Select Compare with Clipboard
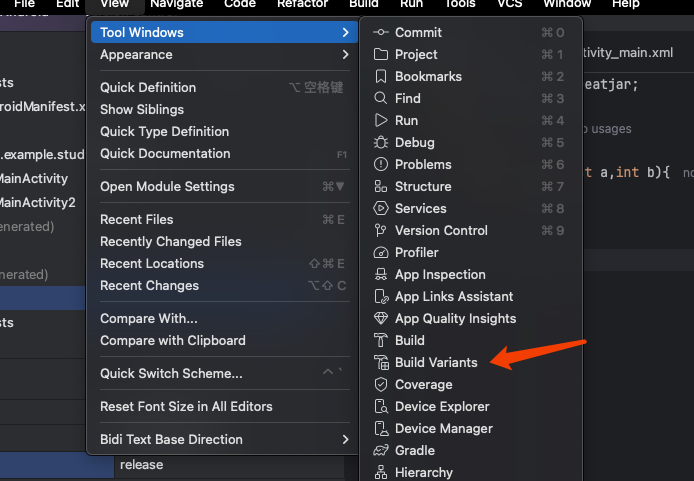The width and height of the screenshot is (694, 481). (x=172, y=340)
